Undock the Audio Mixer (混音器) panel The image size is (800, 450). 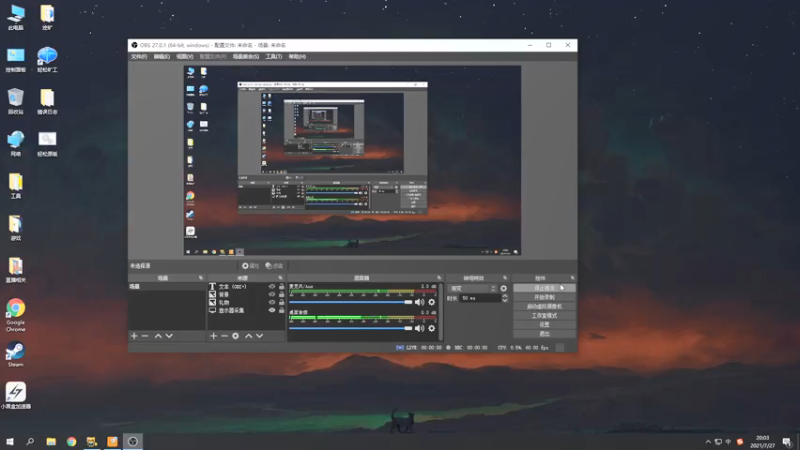click(x=439, y=278)
